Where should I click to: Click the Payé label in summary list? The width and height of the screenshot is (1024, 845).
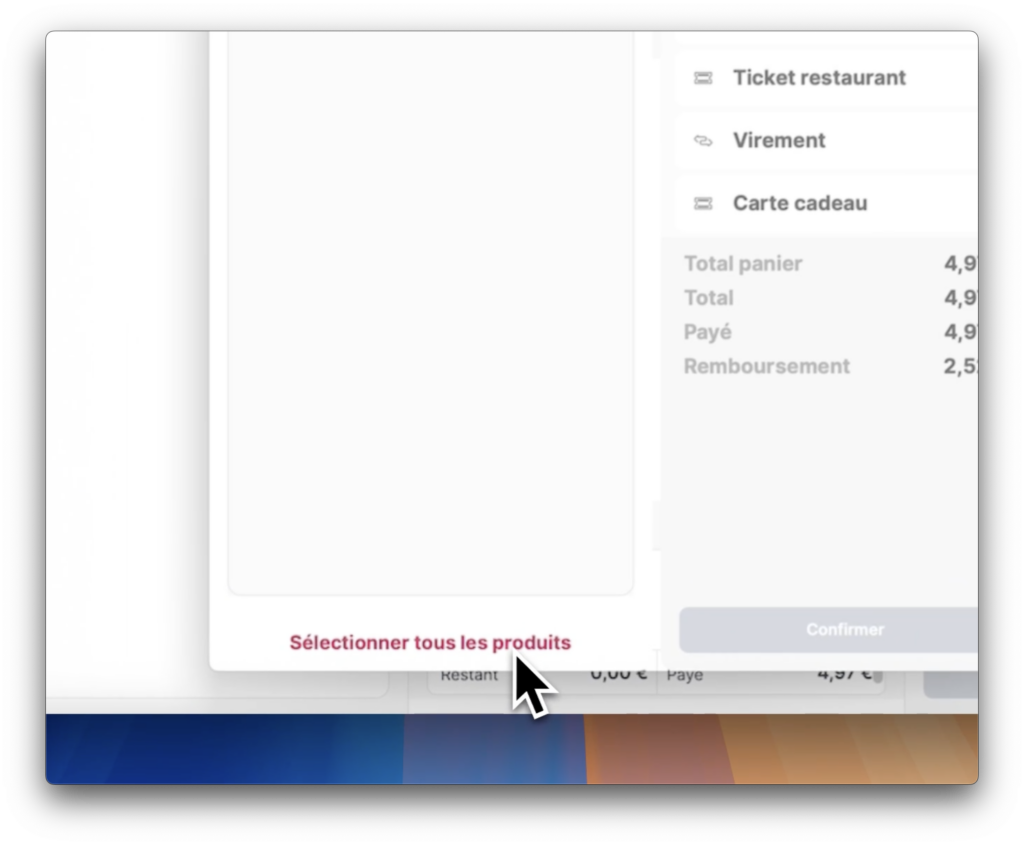(708, 332)
